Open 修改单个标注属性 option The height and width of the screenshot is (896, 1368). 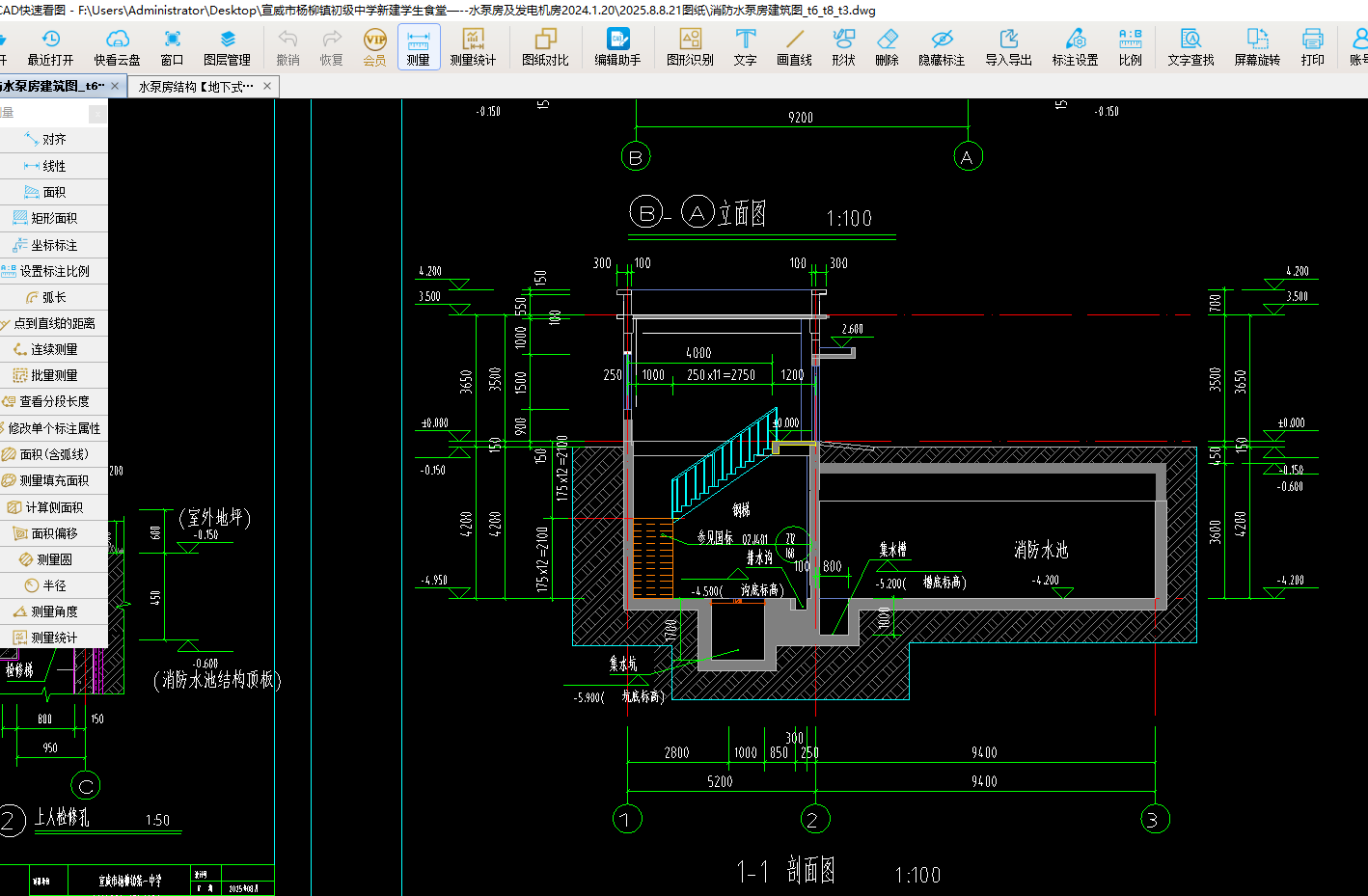tap(53, 428)
